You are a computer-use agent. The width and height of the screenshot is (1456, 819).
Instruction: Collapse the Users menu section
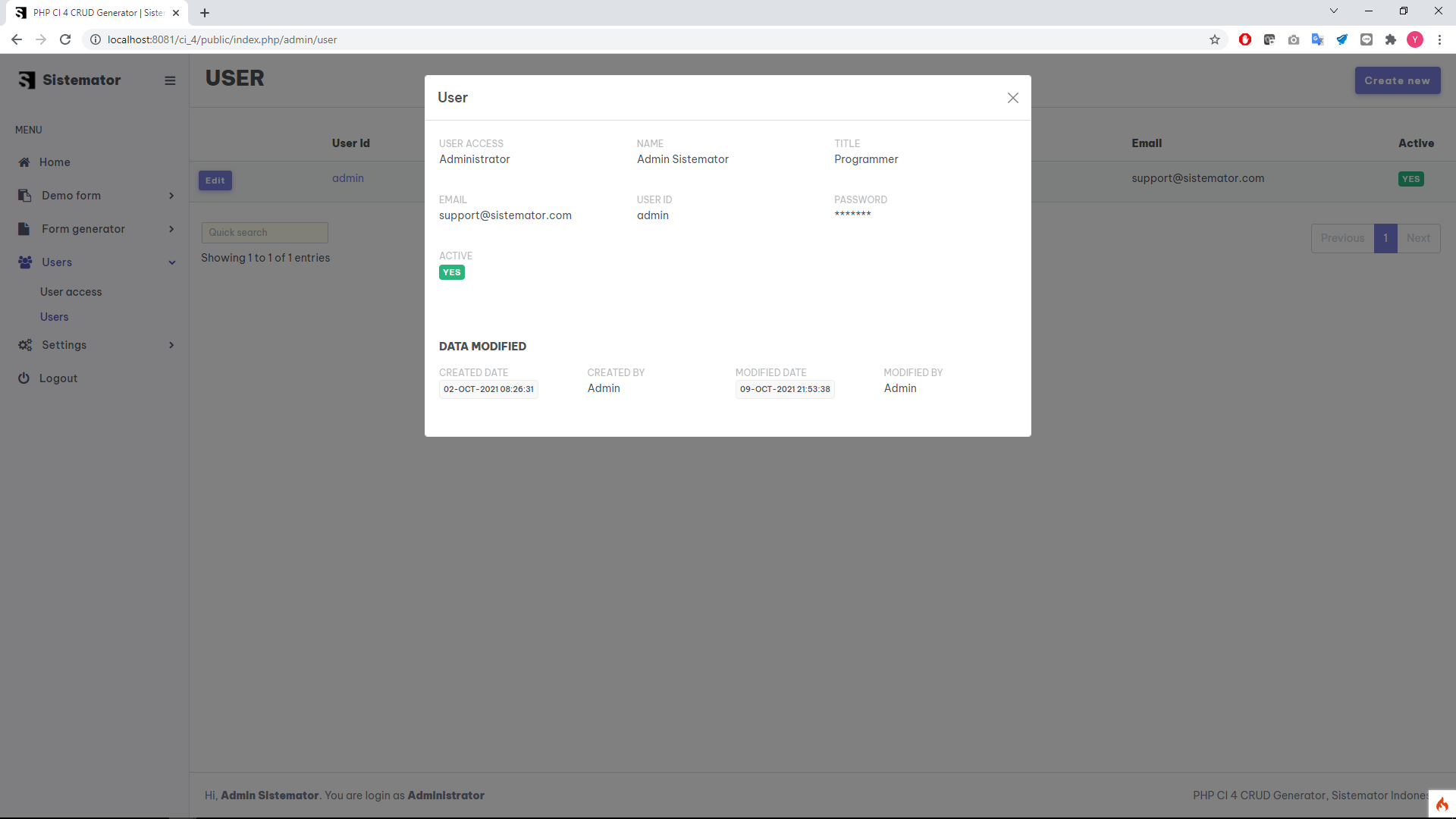point(172,262)
